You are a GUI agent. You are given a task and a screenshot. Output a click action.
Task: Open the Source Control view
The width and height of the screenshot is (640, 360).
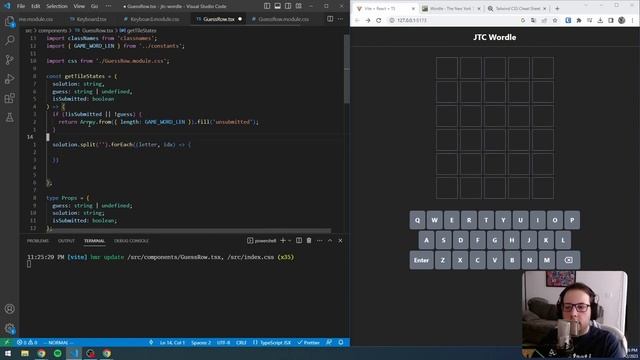tap(9, 60)
